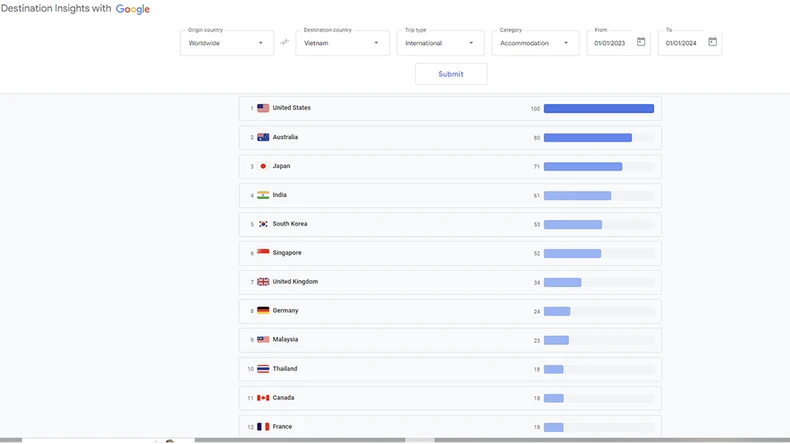Image resolution: width=790 pixels, height=444 pixels.
Task: Click the United States demand bar
Action: tap(598, 108)
